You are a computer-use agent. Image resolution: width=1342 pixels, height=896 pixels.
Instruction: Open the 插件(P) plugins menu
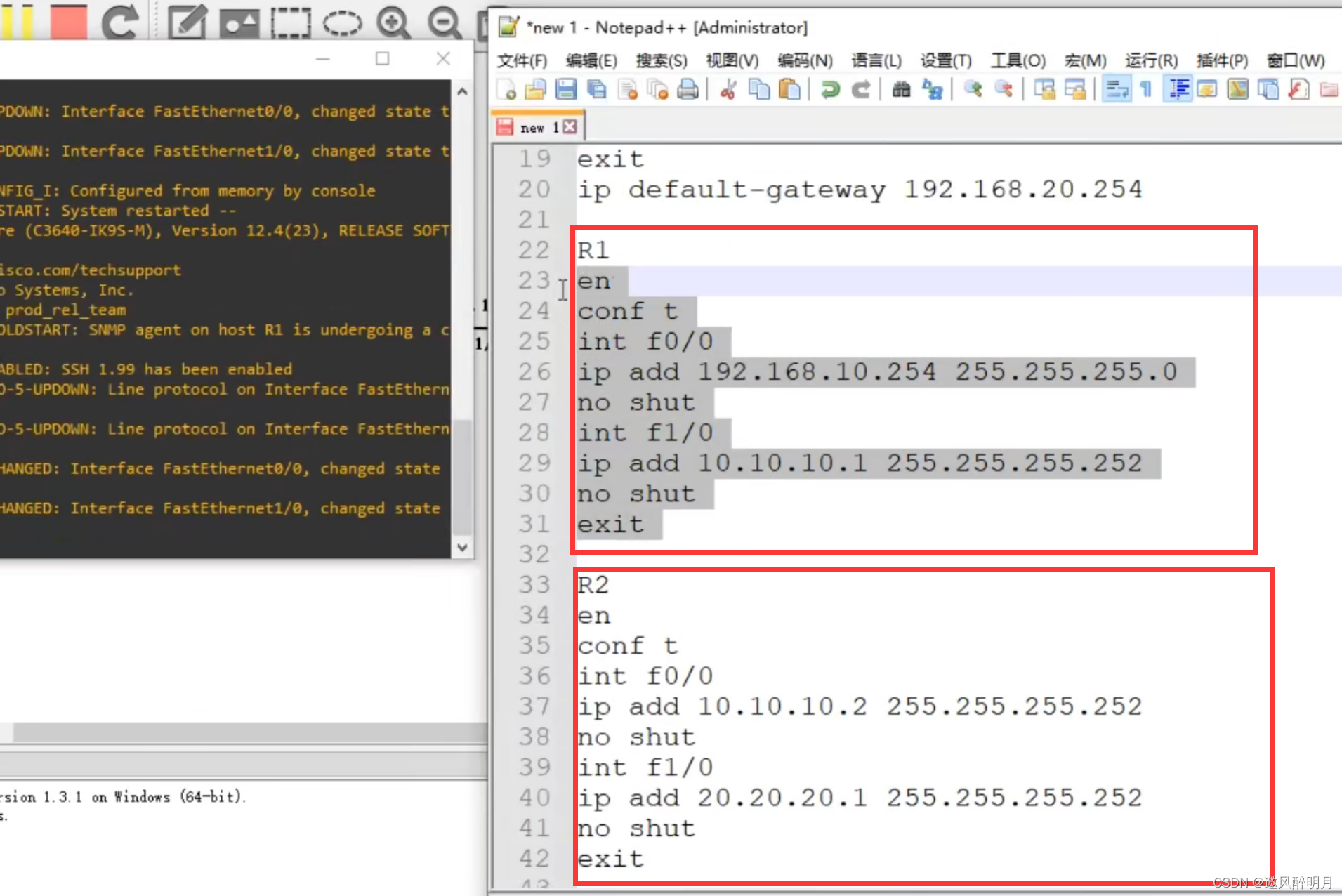pyautogui.click(x=1222, y=61)
